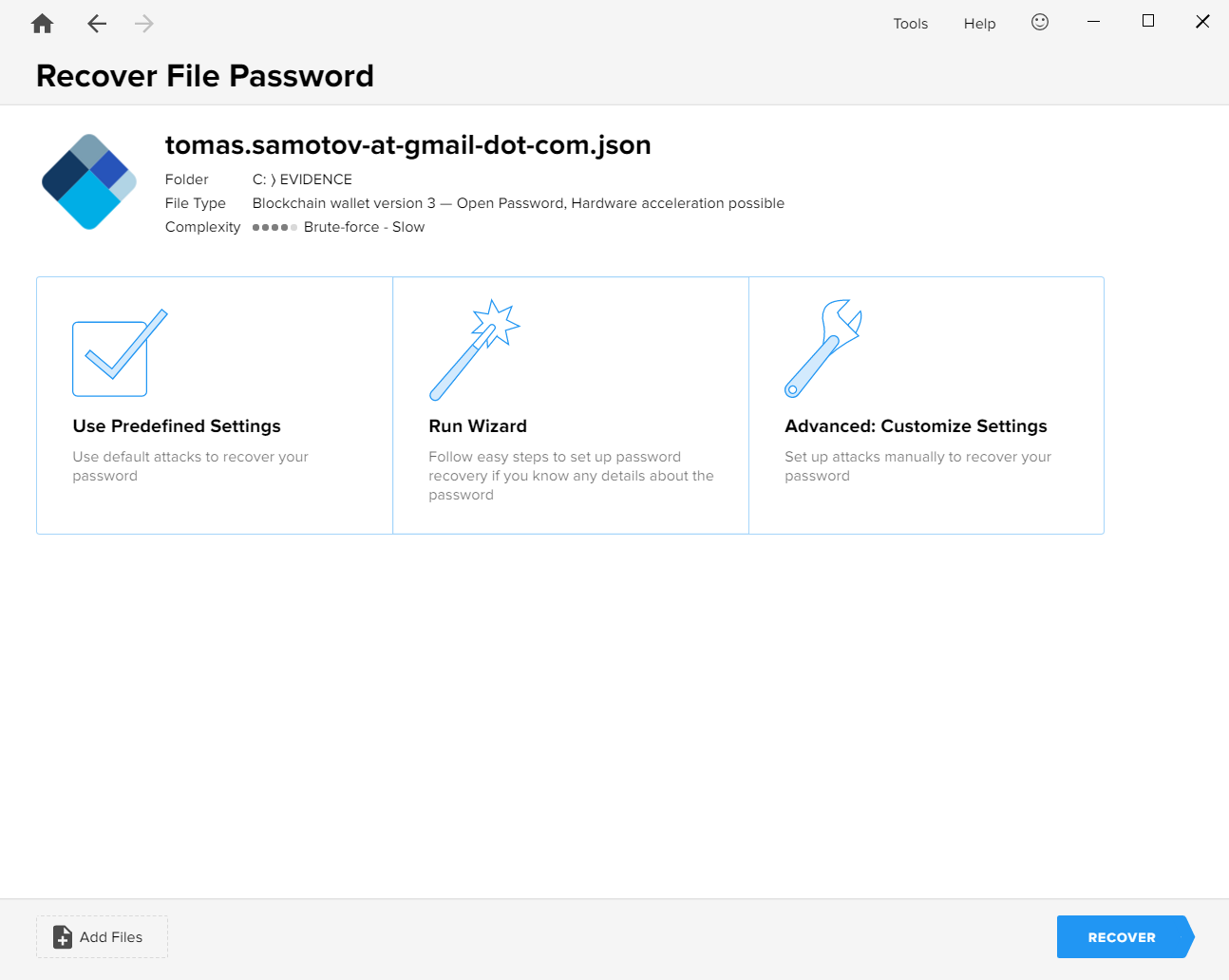This screenshot has width=1229, height=980.
Task: Click the checkmark icon above Use Predefined Settings
Action: pos(118,353)
